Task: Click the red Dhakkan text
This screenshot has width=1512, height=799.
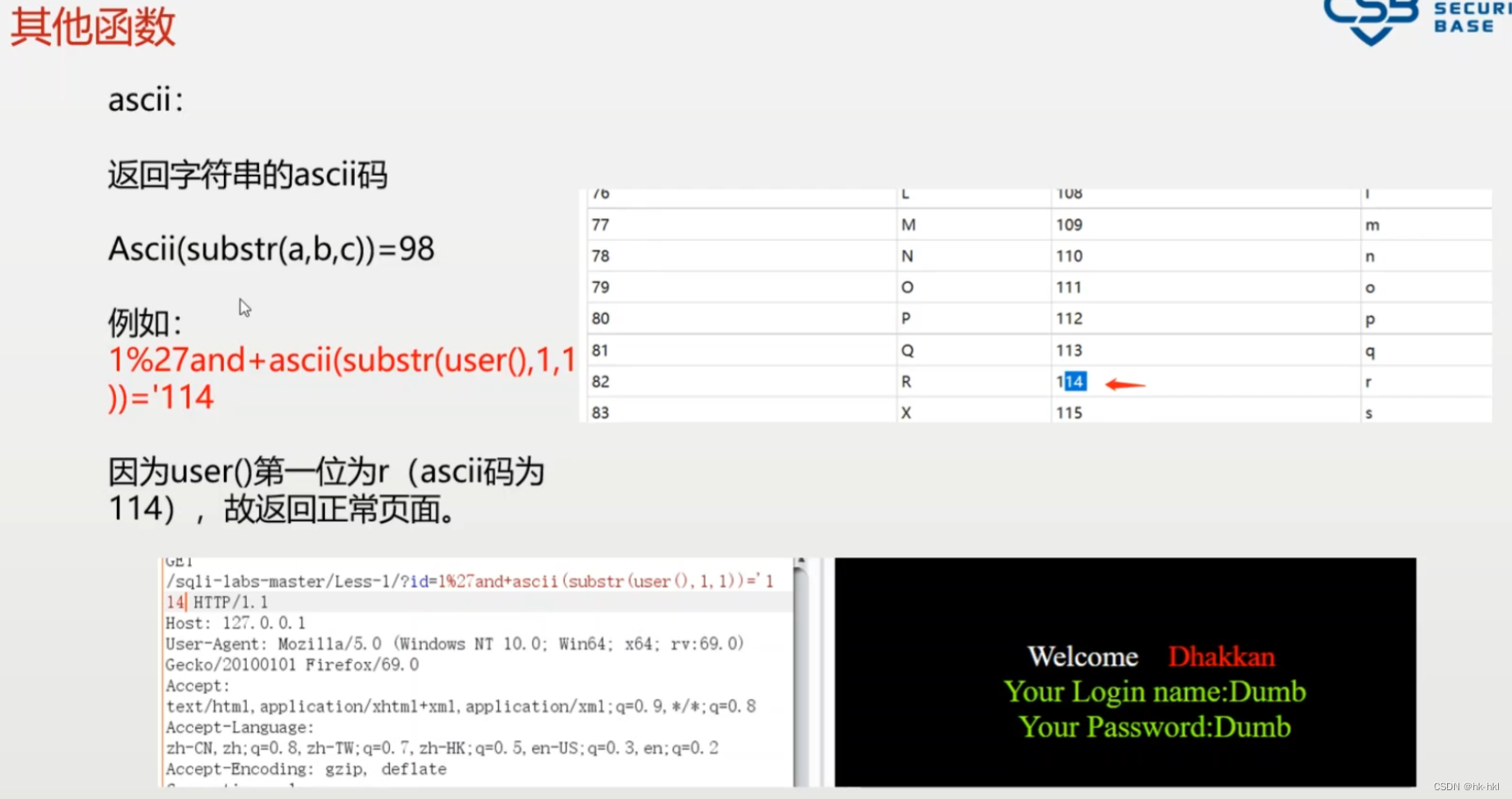Action: 1221,657
